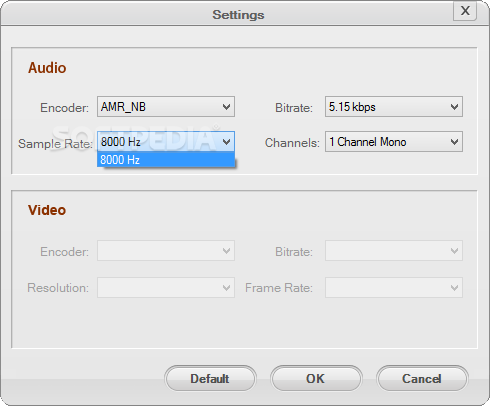490x406 pixels.
Task: Click the Channels label
Action: [x=292, y=143]
